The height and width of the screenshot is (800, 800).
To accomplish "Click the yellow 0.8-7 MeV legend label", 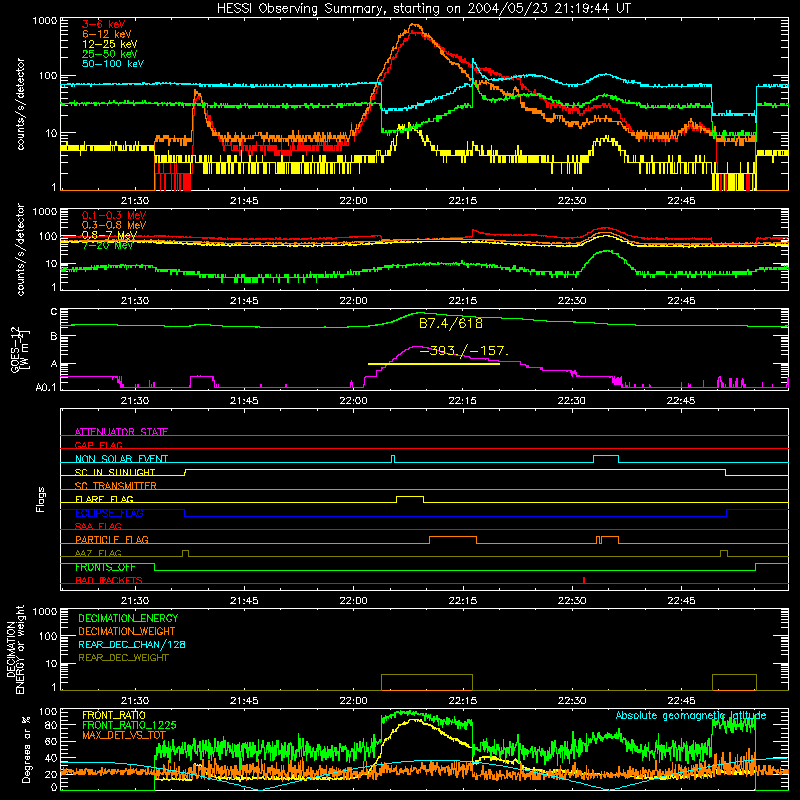I will click(x=109, y=235).
